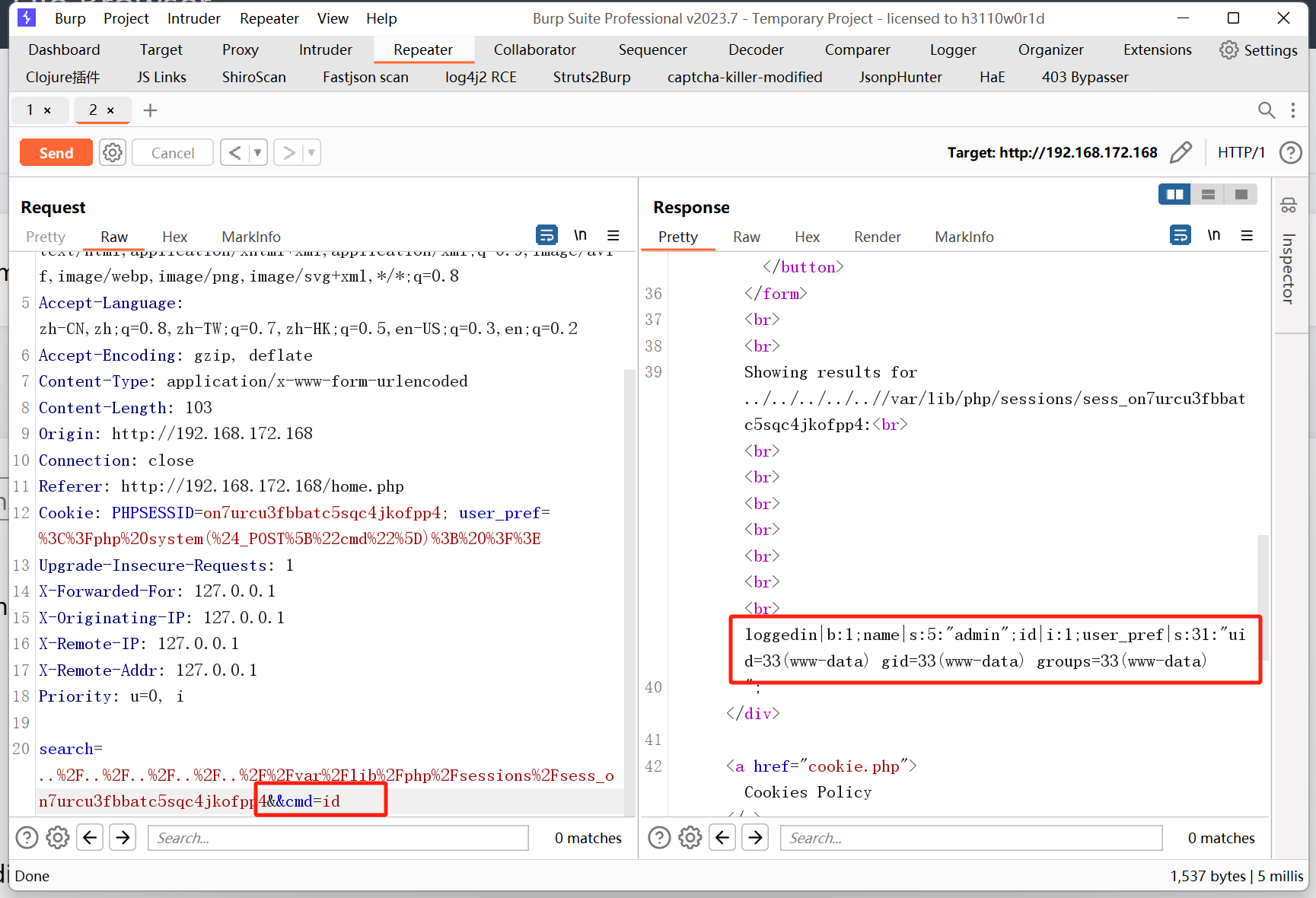Image resolution: width=1316 pixels, height=898 pixels.
Task: Close Repeater tab 2
Action: [110, 110]
